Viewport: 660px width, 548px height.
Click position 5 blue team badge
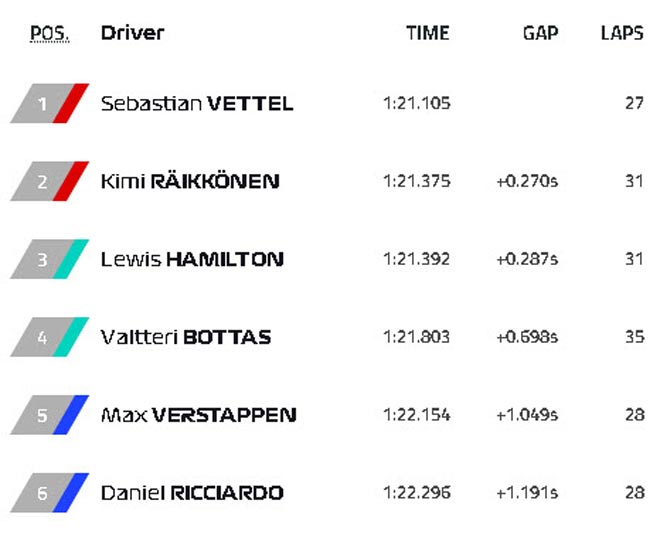[x=50, y=415]
